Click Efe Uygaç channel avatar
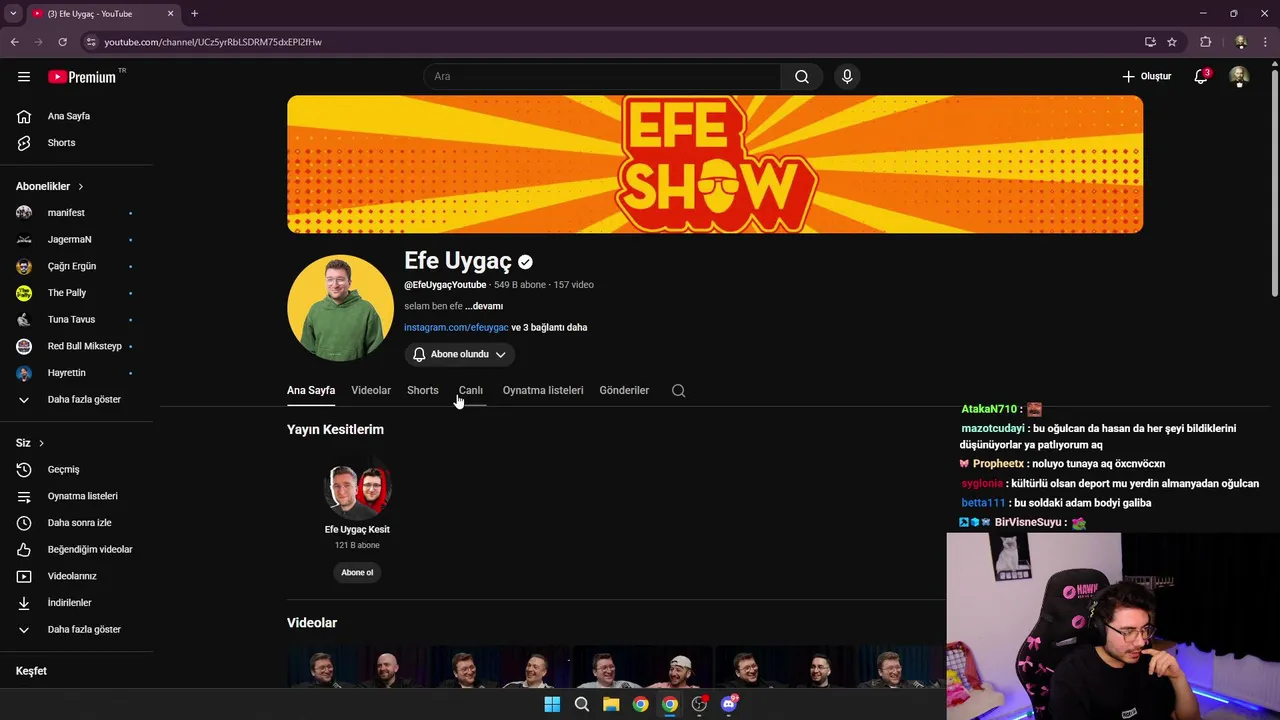Image resolution: width=1280 pixels, height=720 pixels. (340, 308)
